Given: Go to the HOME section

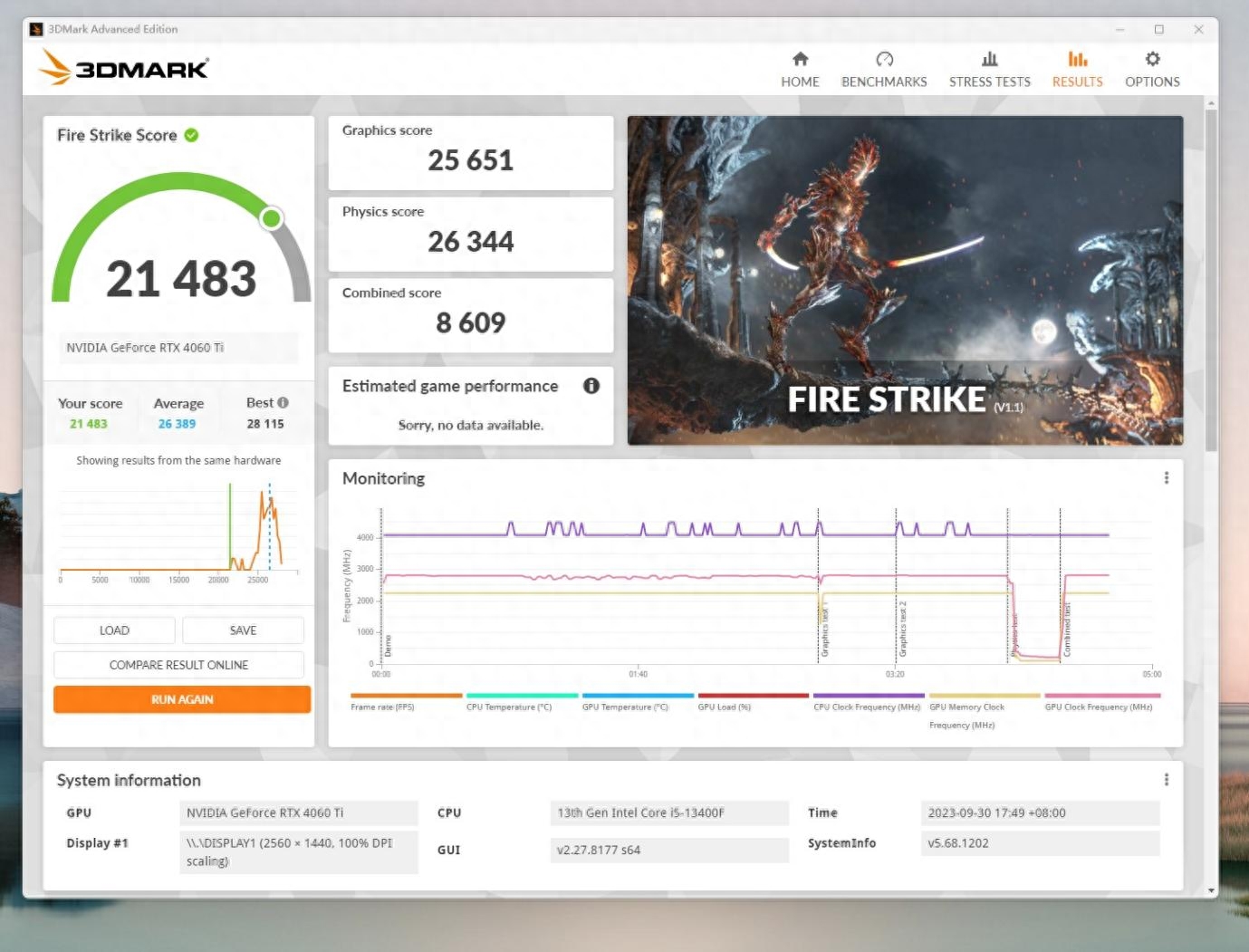Looking at the screenshot, I should [800, 70].
